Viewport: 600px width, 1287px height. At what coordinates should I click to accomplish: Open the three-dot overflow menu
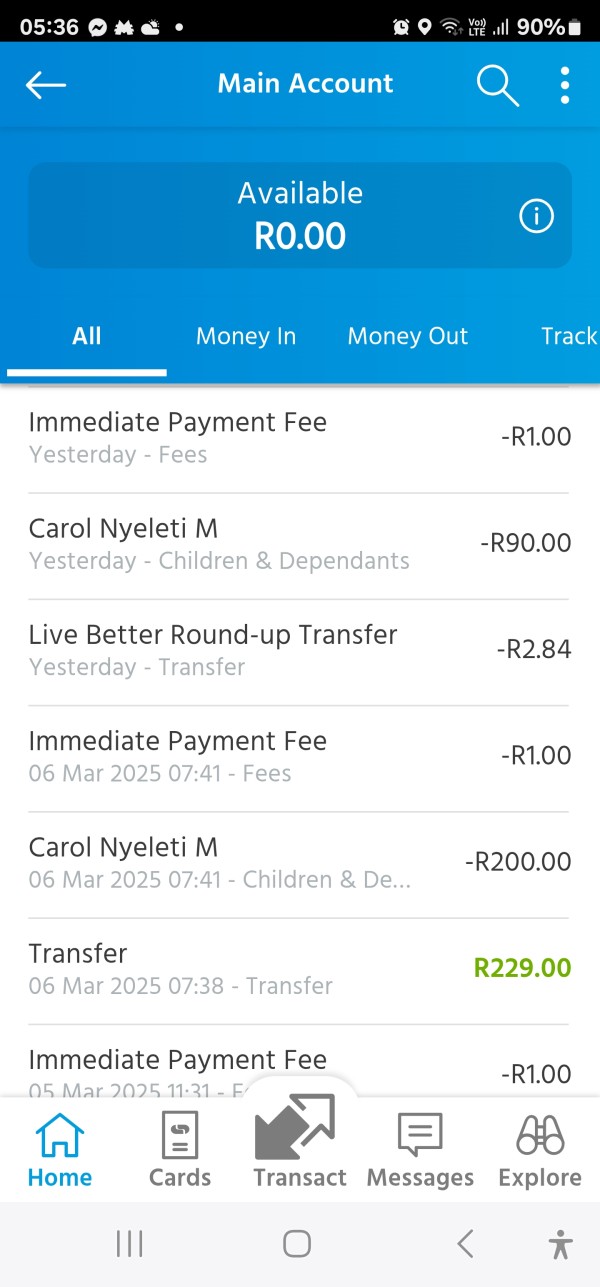click(565, 86)
